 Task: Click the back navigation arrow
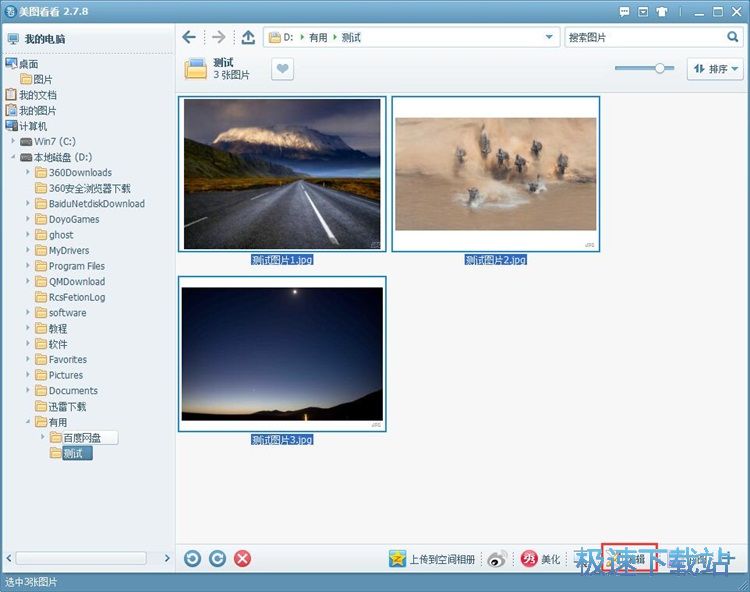189,37
